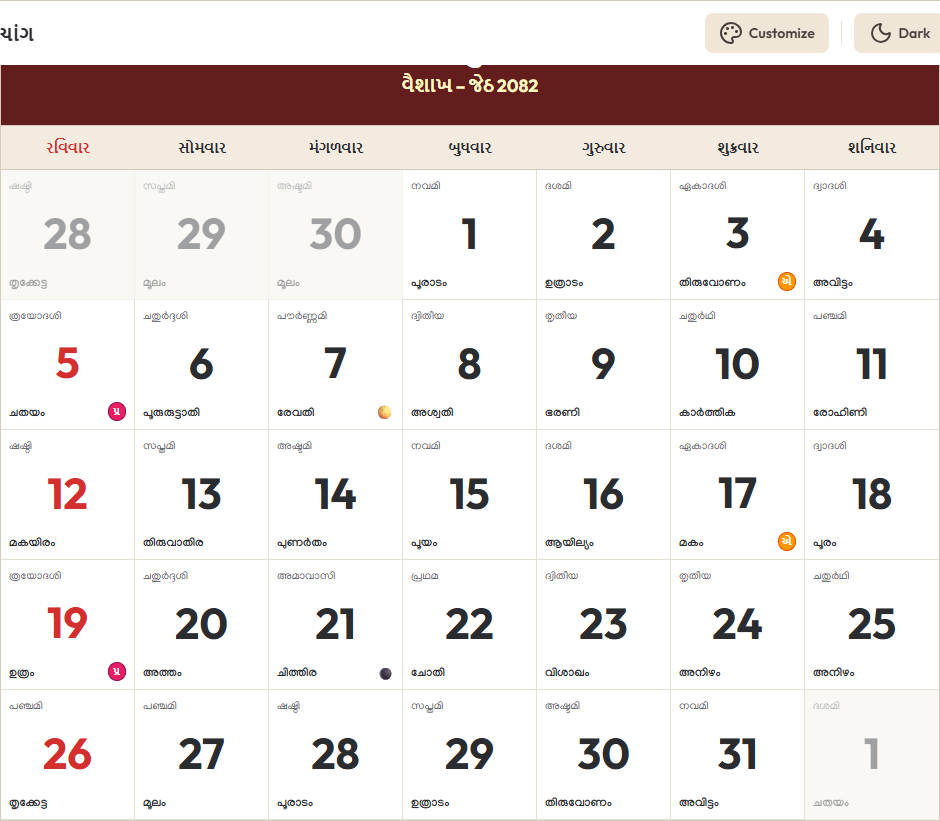The image size is (940, 821).
Task: Select the red Sunday date 26
Action: coord(67,754)
